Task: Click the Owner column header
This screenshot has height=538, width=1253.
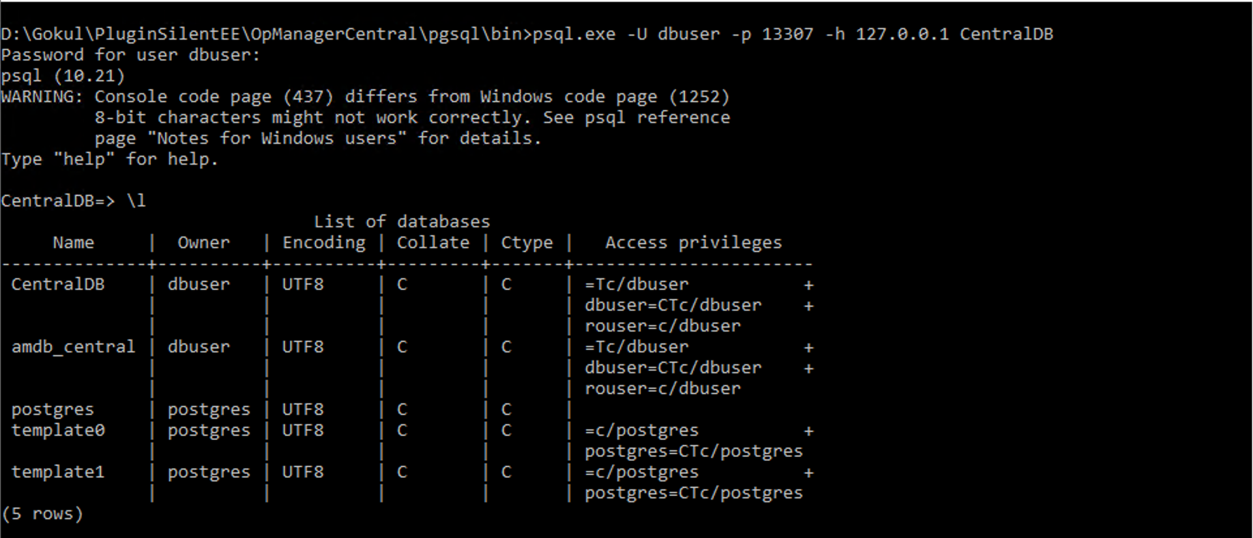Action: (203, 242)
